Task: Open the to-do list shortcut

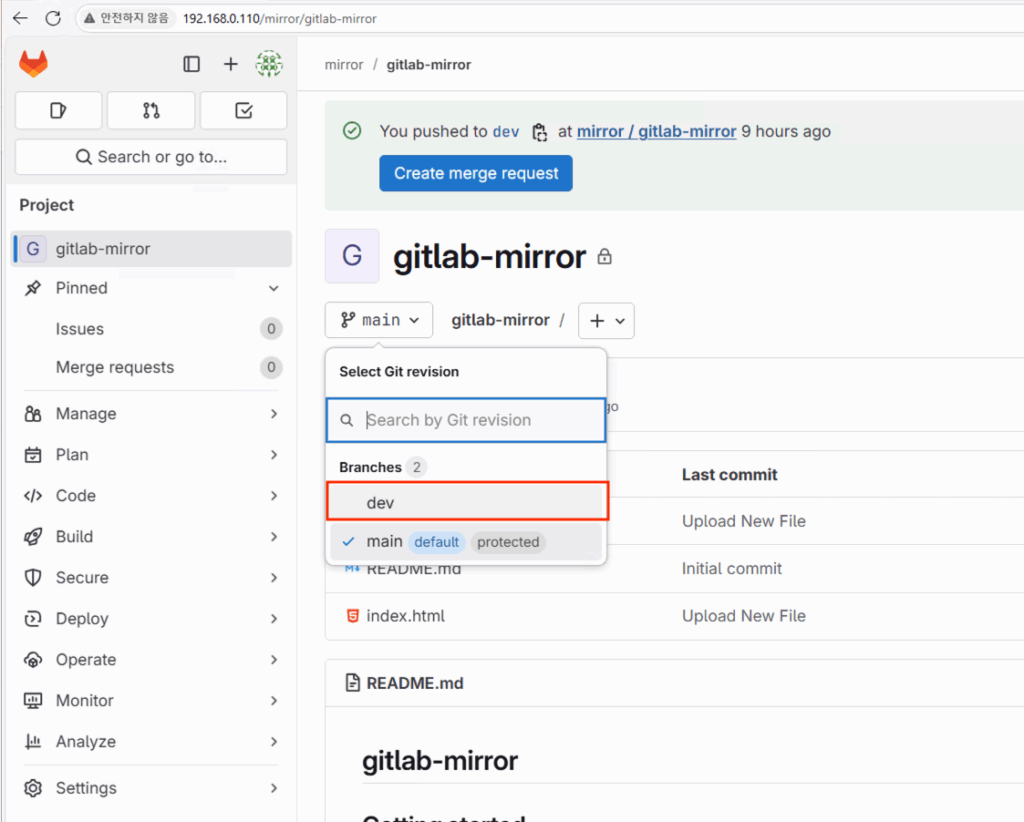Action: pyautogui.click(x=244, y=110)
